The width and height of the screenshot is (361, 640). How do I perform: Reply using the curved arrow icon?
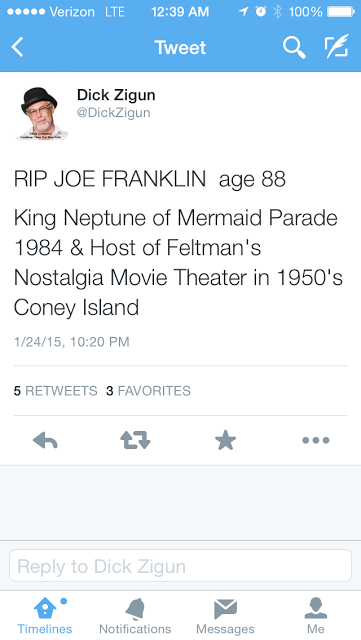[x=45, y=440]
